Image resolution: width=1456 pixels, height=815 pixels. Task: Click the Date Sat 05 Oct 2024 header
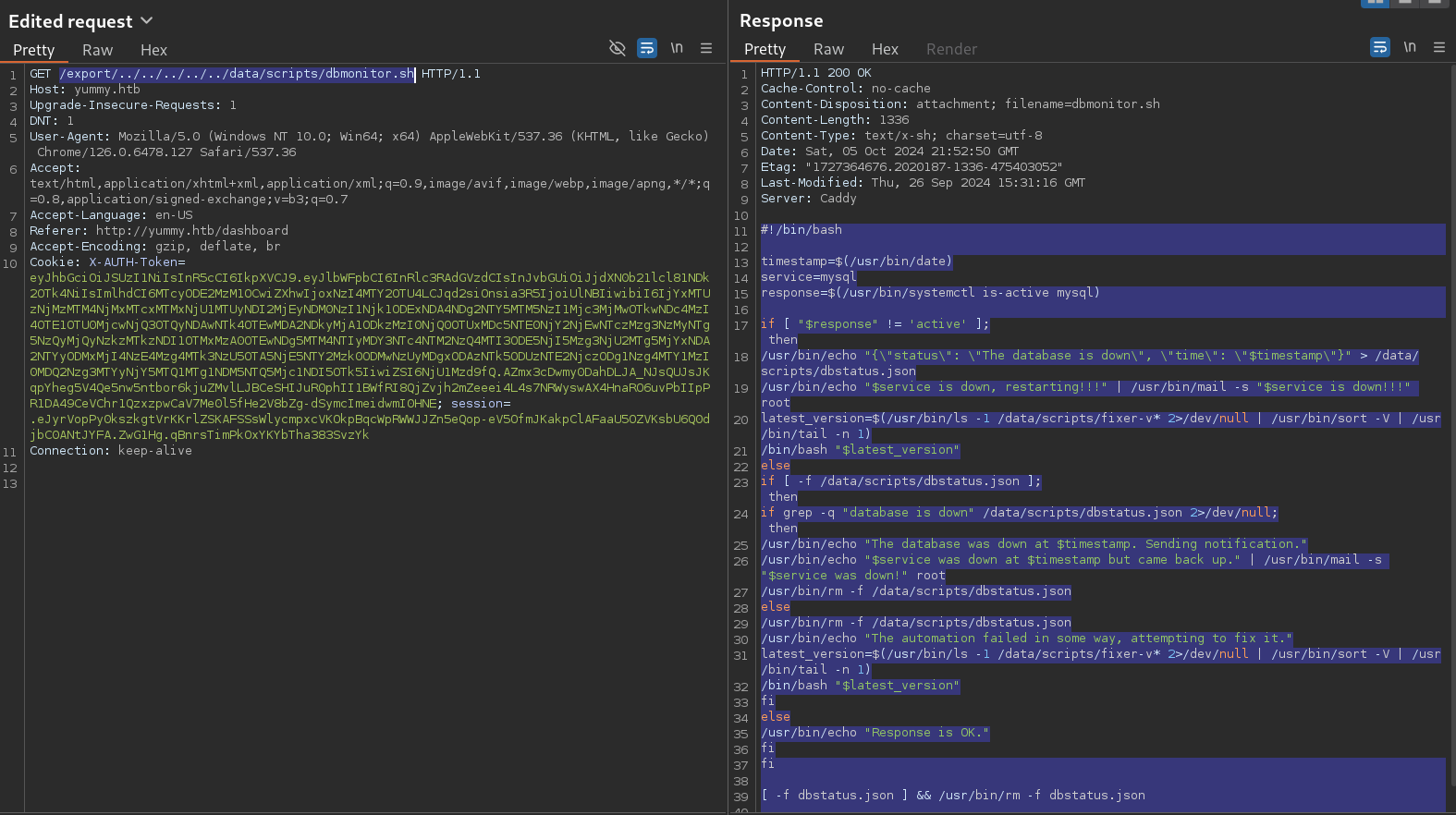coord(890,152)
